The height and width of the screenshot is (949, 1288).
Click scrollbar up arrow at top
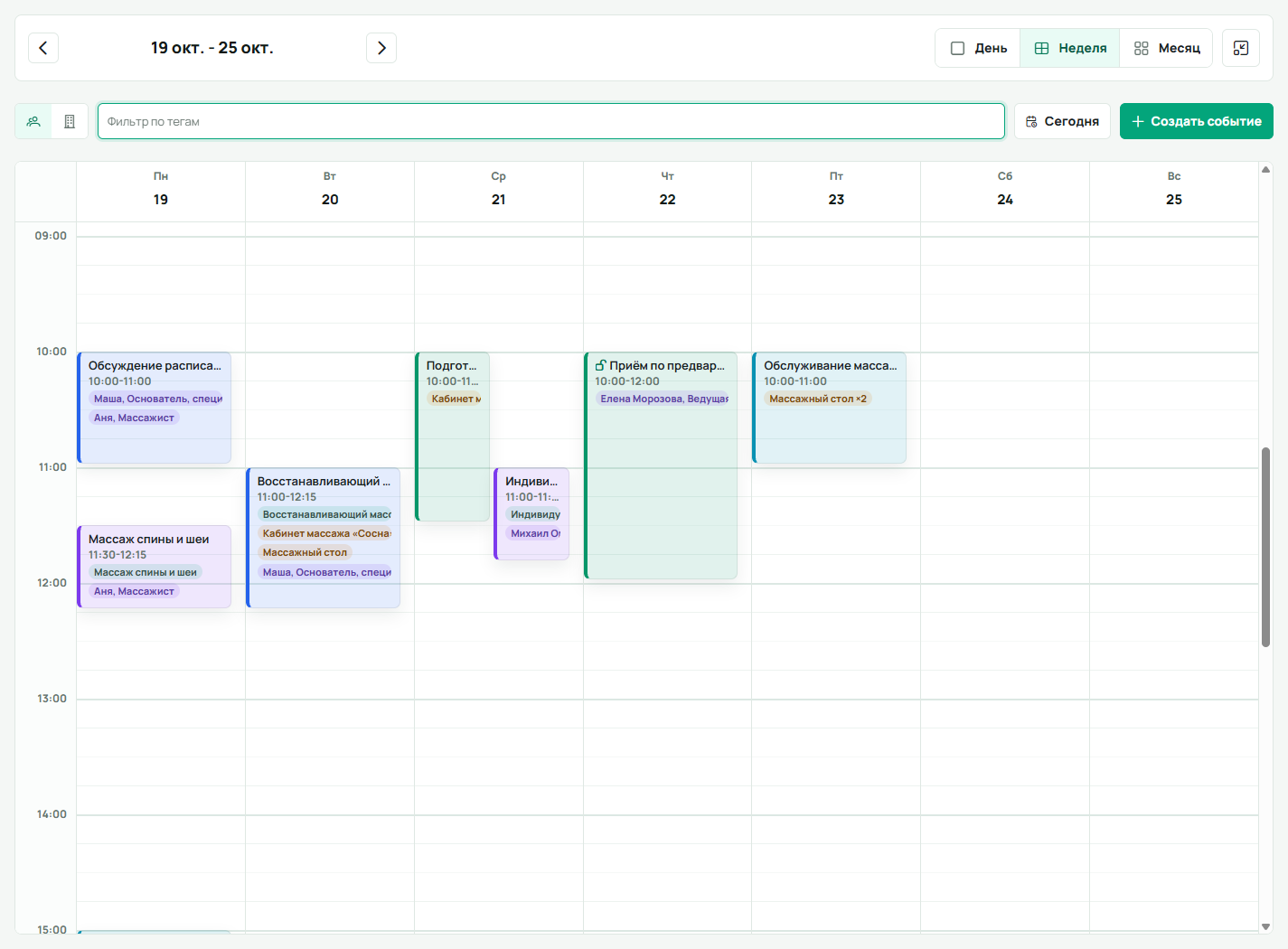(x=1265, y=169)
